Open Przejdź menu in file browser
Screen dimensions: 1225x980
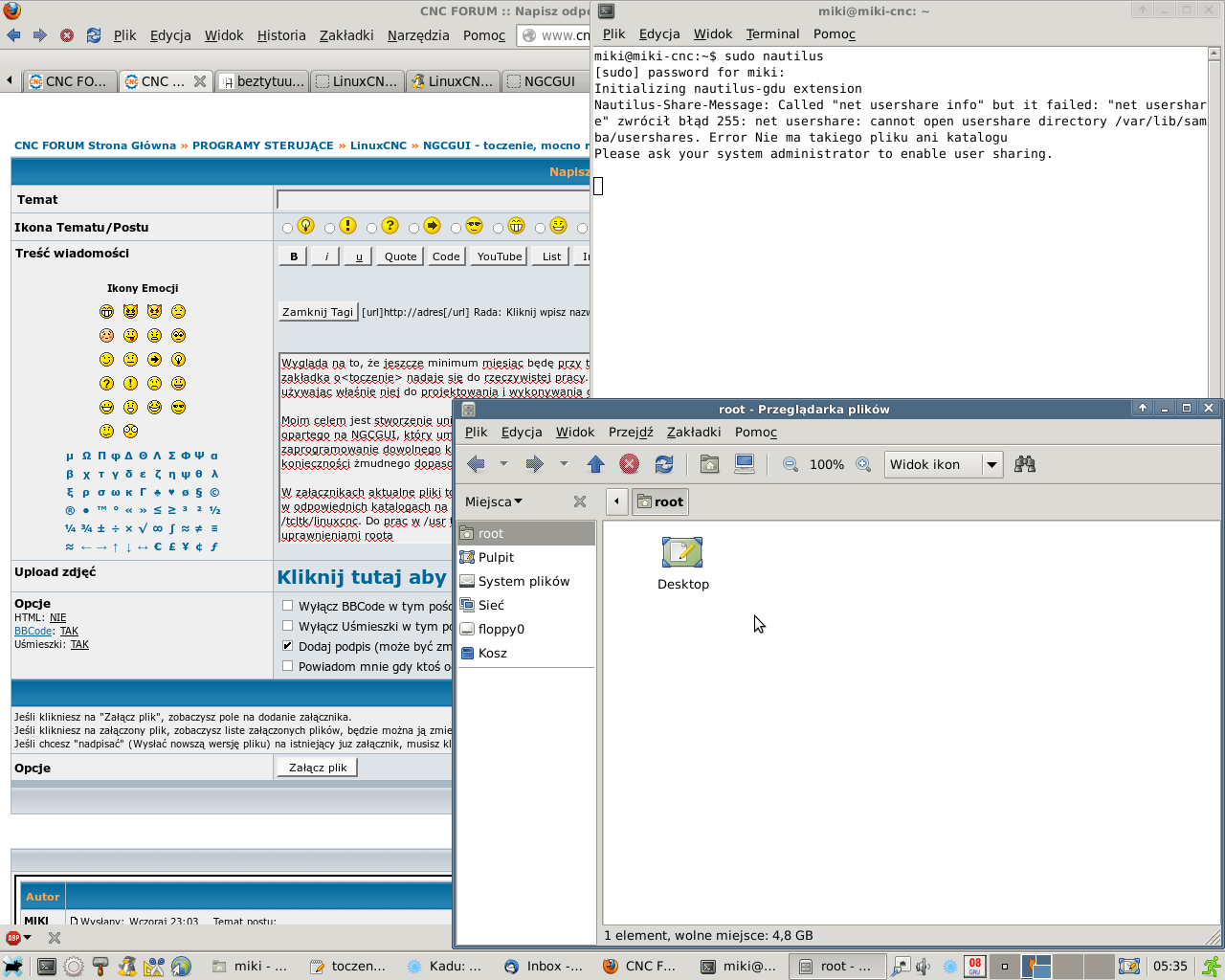tap(631, 432)
